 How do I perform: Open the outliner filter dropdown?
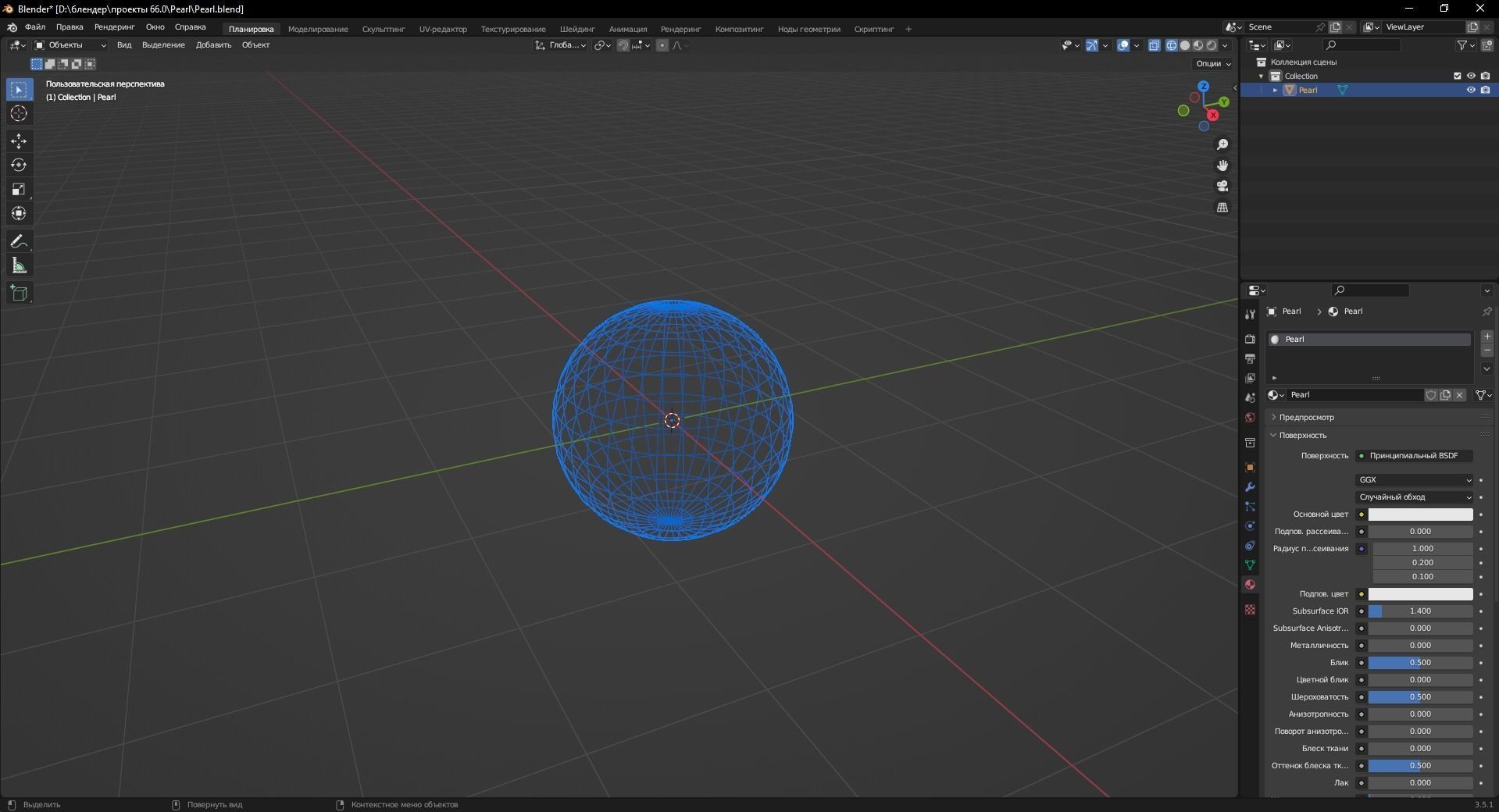click(1465, 45)
